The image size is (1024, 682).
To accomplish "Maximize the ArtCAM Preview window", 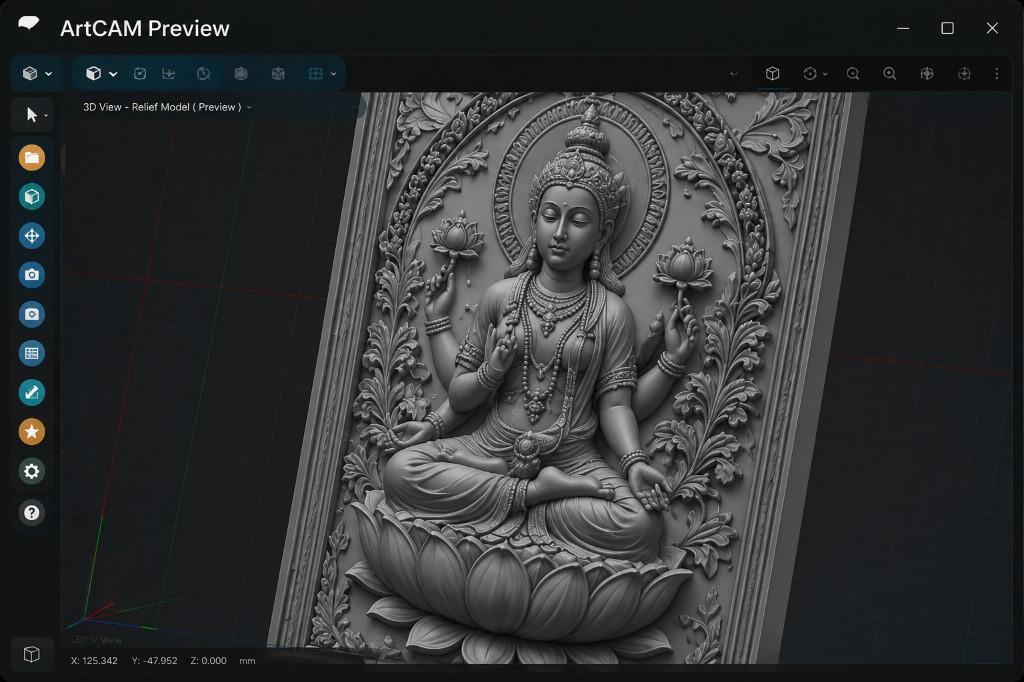I will [948, 28].
